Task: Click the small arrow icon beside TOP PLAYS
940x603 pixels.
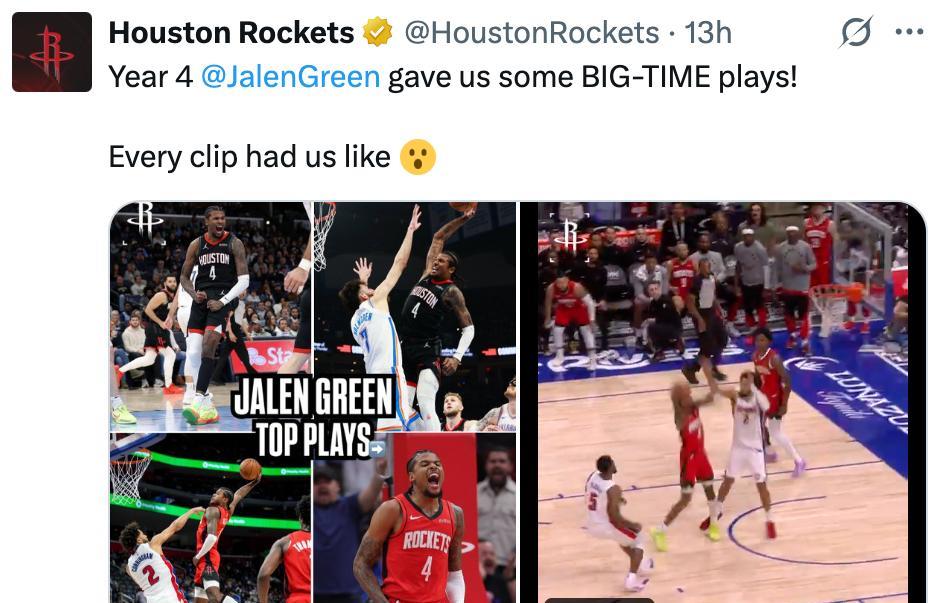Action: point(378,448)
